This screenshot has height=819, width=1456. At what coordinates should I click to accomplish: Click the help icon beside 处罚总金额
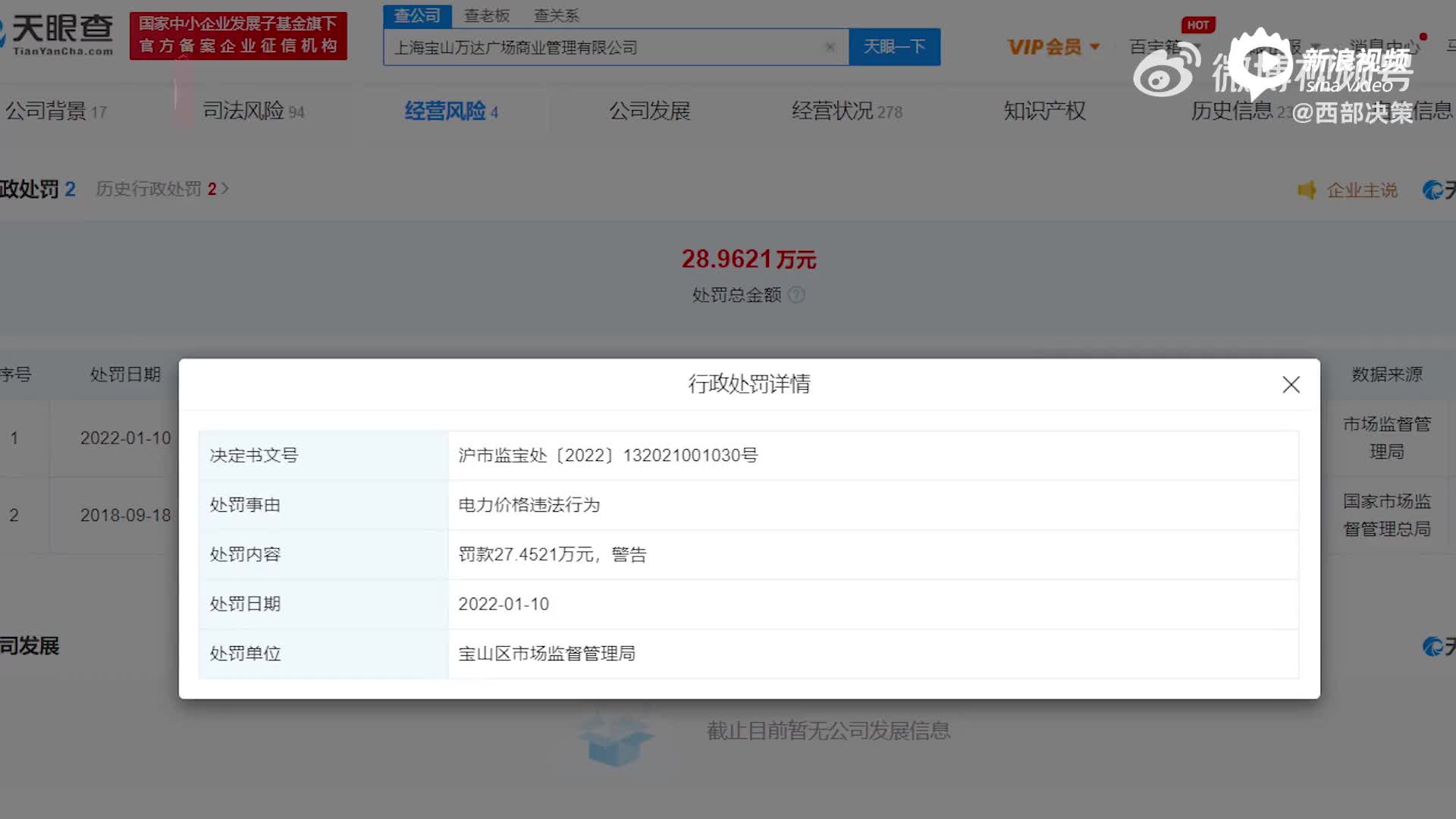[x=796, y=295]
